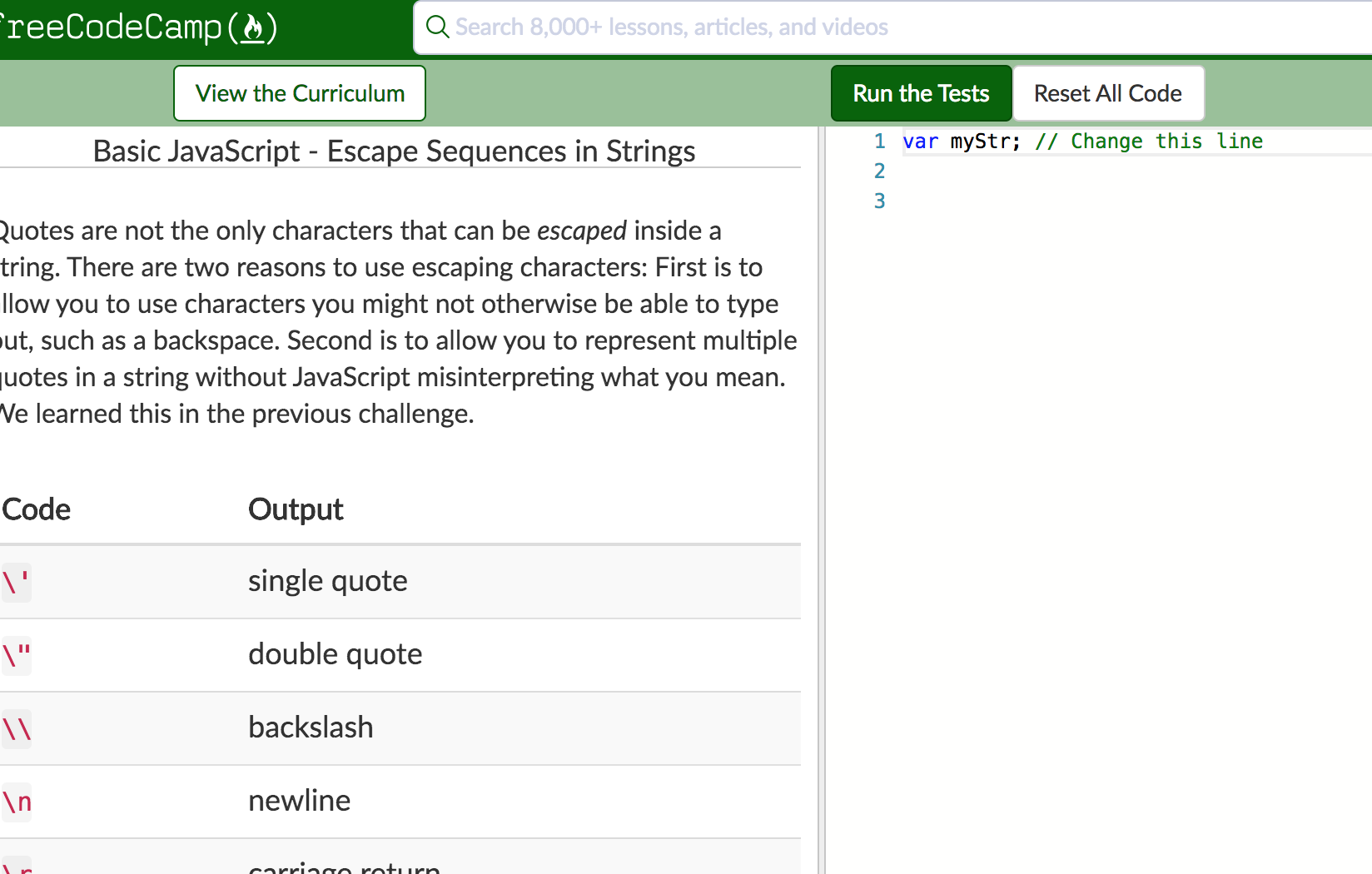The width and height of the screenshot is (1372, 874).
Task: Click the 'Code' table column header
Action: point(36,509)
